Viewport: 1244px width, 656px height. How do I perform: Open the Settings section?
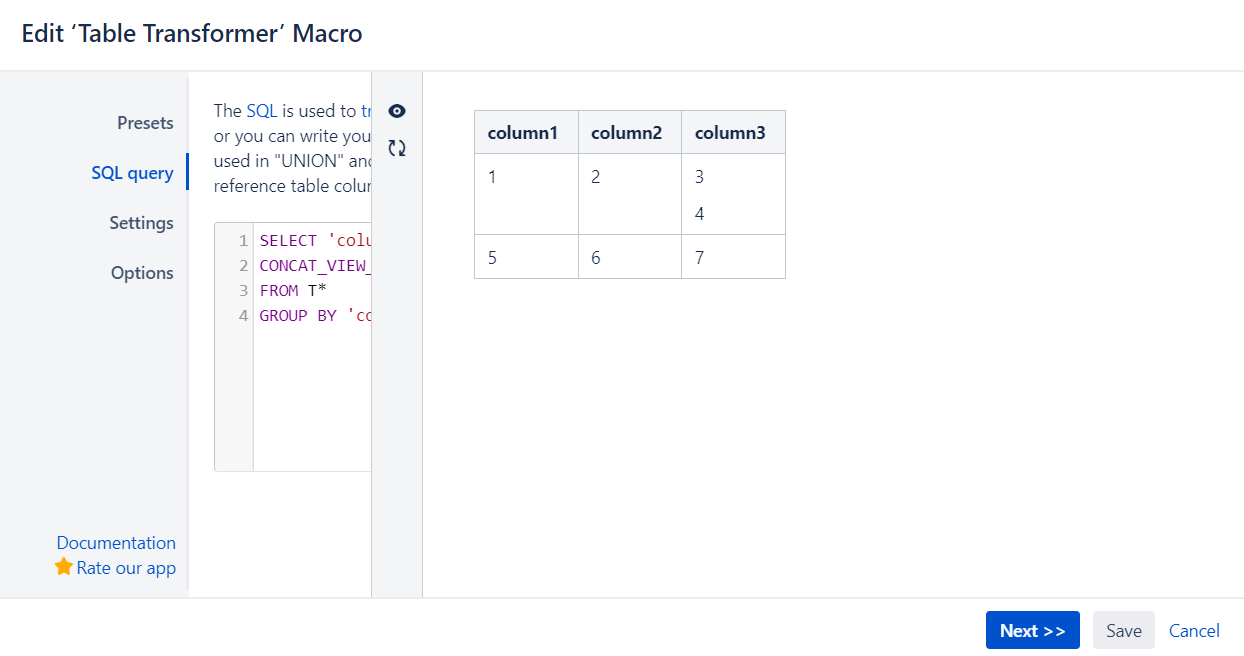pyautogui.click(x=141, y=222)
